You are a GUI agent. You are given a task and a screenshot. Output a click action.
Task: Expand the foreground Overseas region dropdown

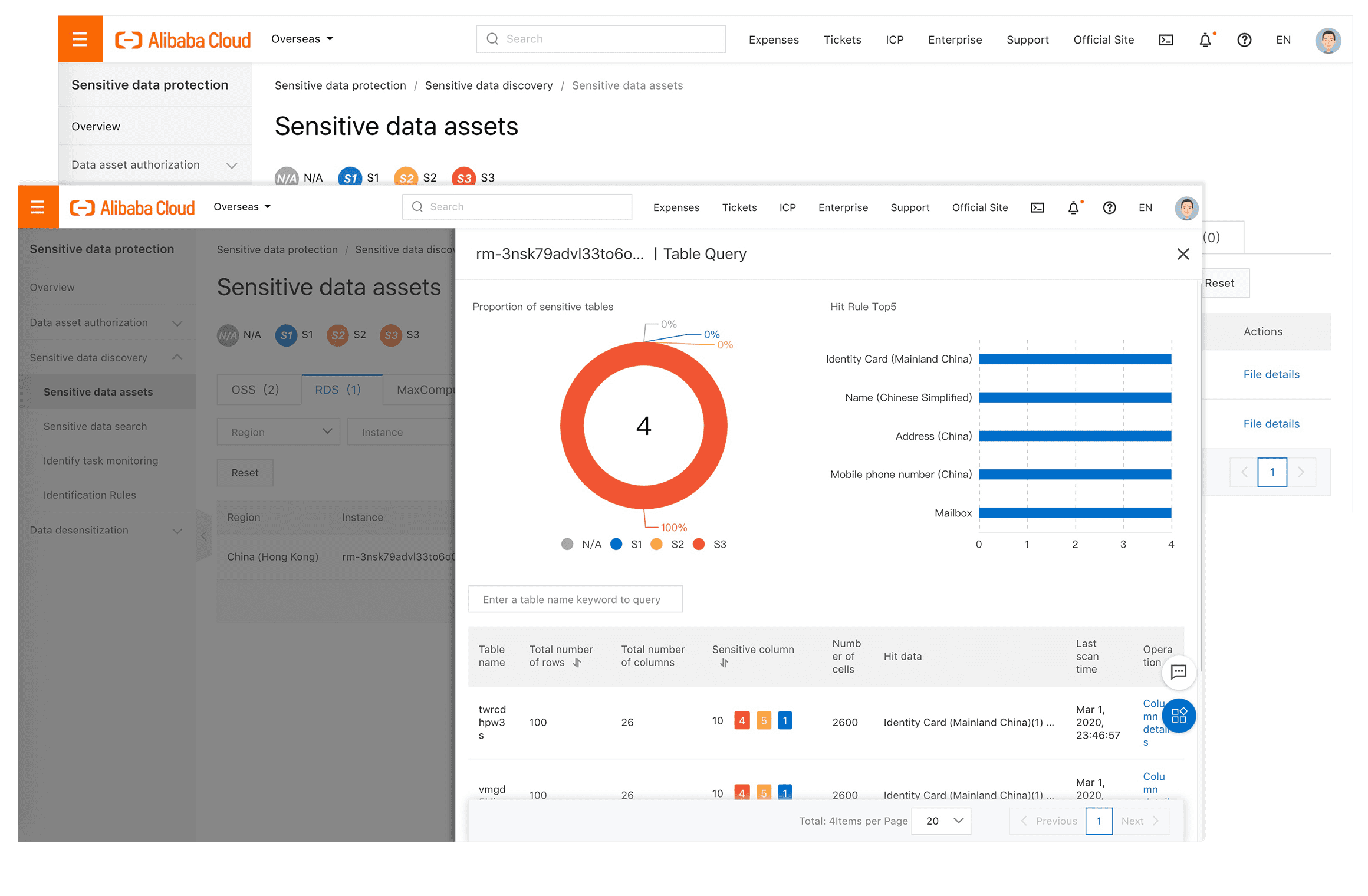point(242,207)
